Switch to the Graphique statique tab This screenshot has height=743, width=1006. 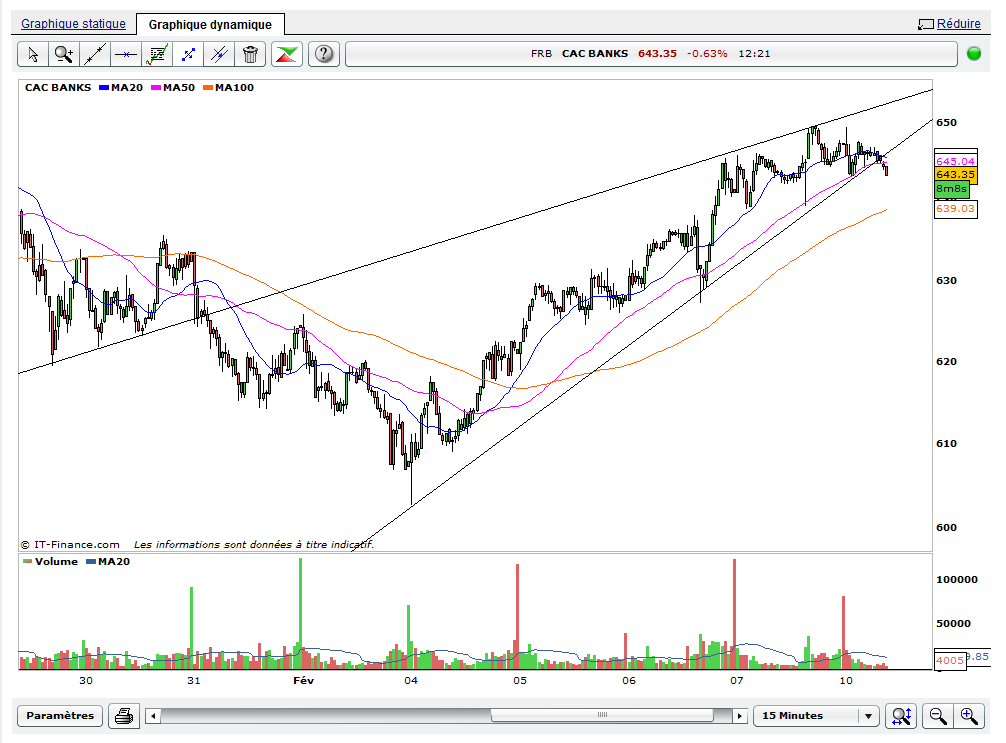pos(74,24)
